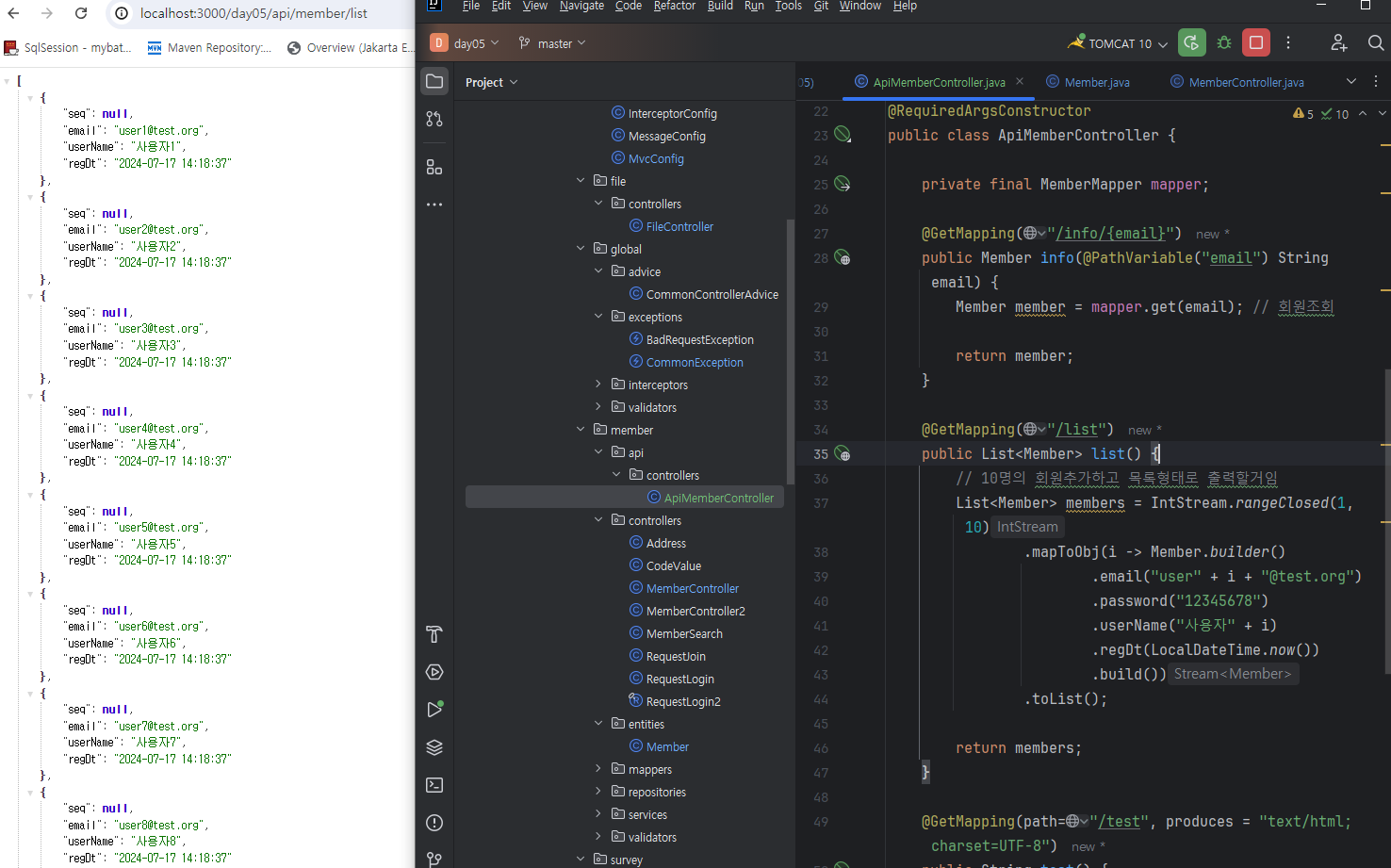Viewport: 1391px width, 868px height.
Task: Open the Refactor menu
Action: click(674, 6)
